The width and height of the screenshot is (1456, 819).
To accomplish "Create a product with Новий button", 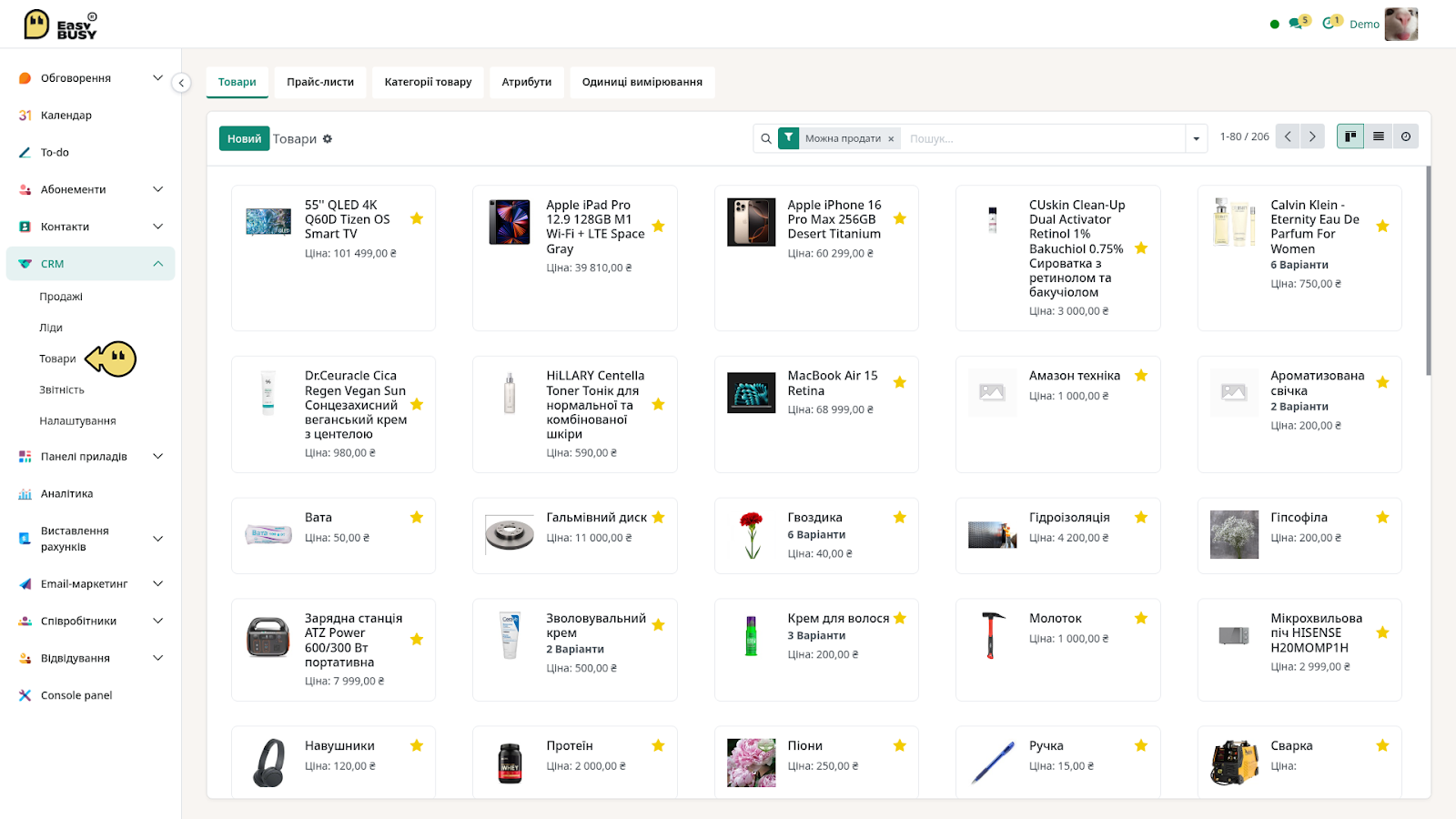I will coord(244,138).
